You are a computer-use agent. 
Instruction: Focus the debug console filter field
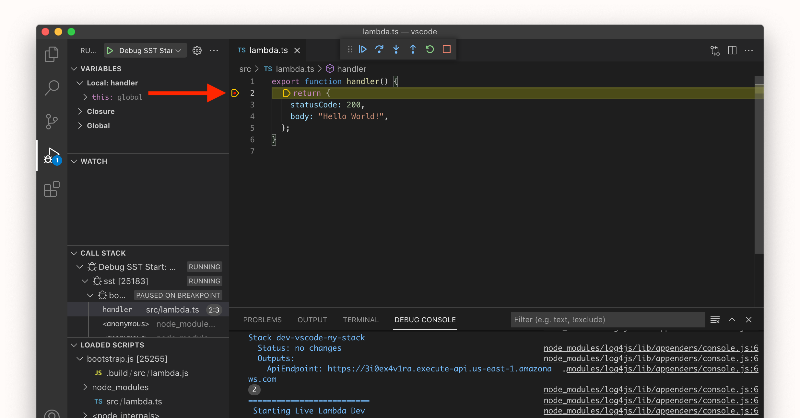click(608, 319)
